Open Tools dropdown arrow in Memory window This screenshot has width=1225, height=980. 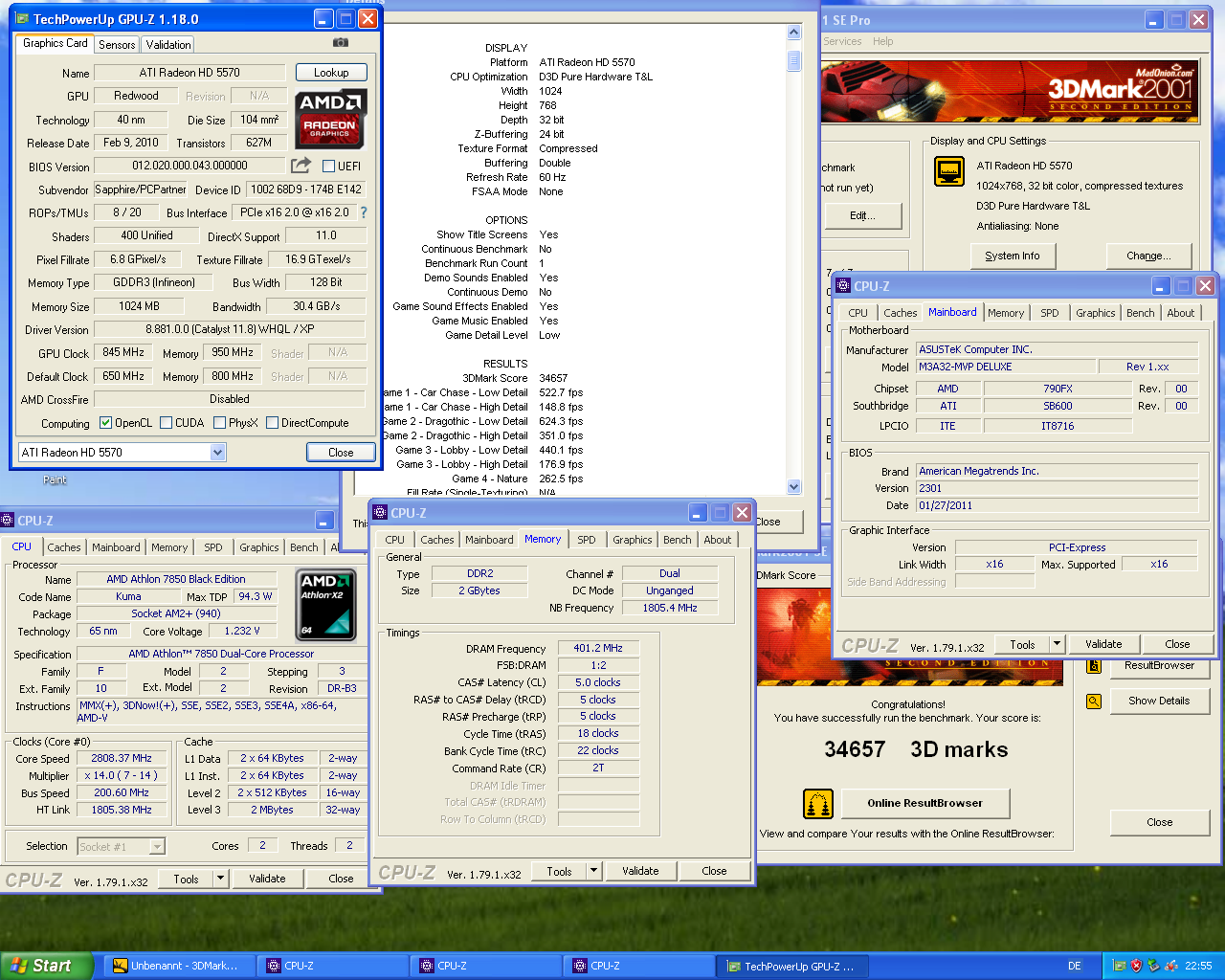pyautogui.click(x=593, y=871)
